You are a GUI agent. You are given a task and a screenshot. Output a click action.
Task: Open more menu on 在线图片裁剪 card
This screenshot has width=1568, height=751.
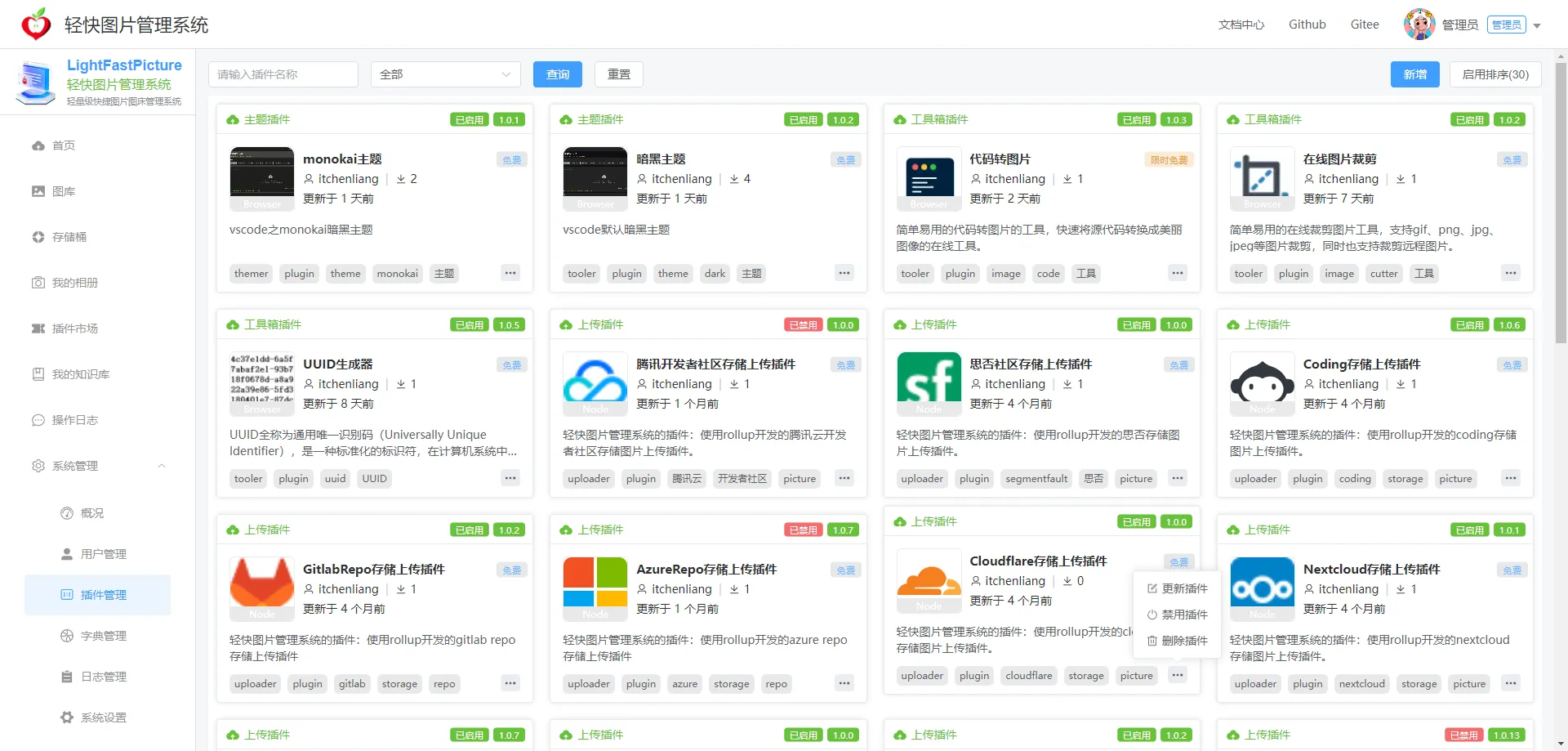point(1511,273)
